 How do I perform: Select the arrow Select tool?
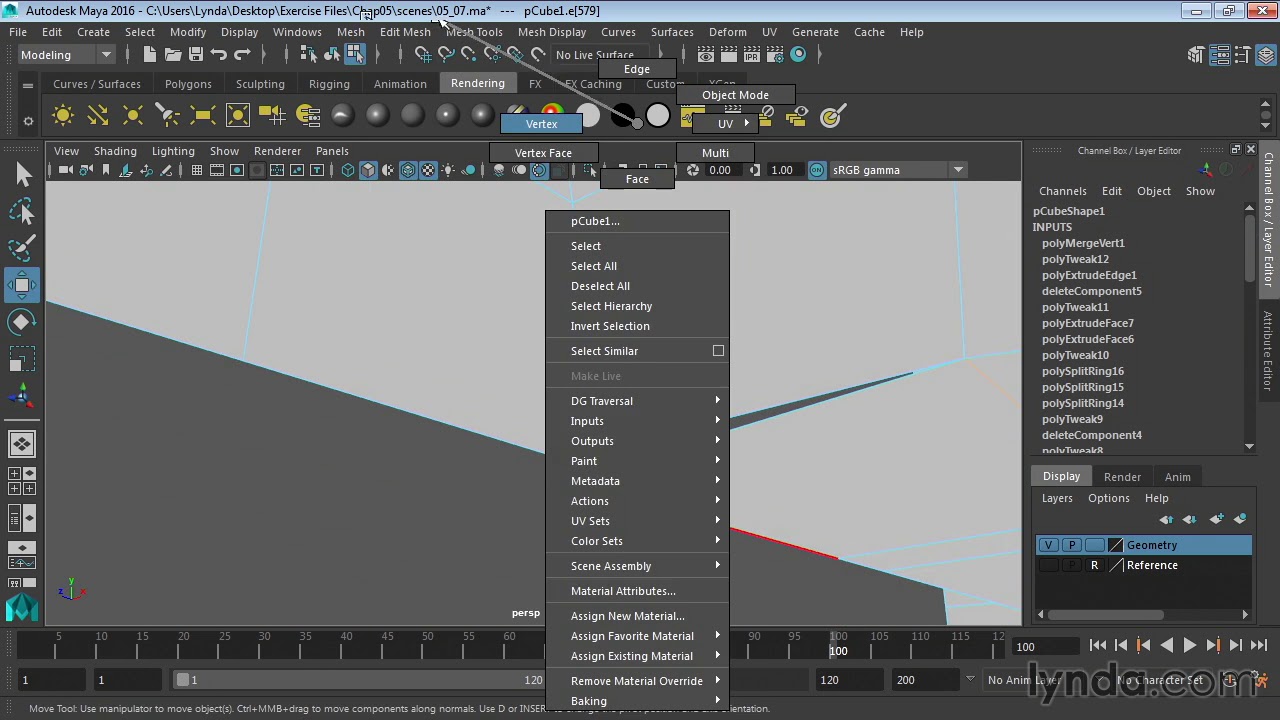click(22, 175)
